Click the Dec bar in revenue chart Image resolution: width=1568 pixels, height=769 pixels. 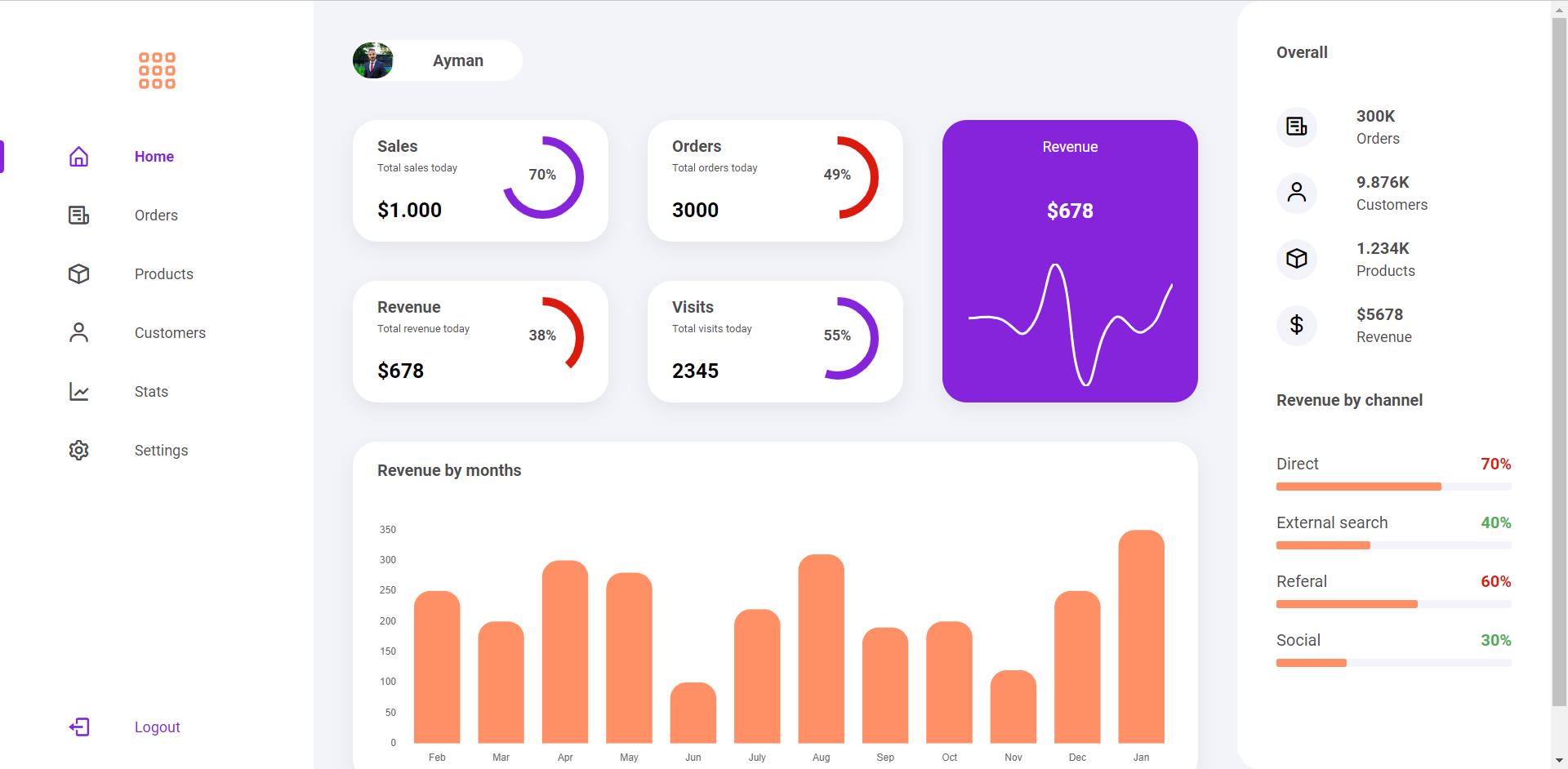pyautogui.click(x=1077, y=667)
